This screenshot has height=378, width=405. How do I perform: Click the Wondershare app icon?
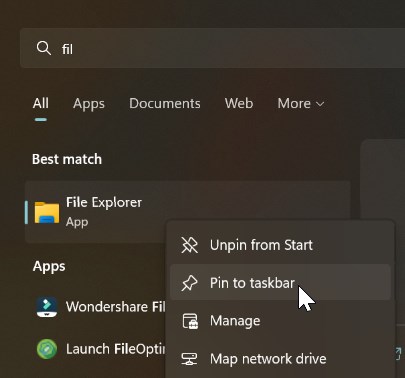tap(47, 307)
